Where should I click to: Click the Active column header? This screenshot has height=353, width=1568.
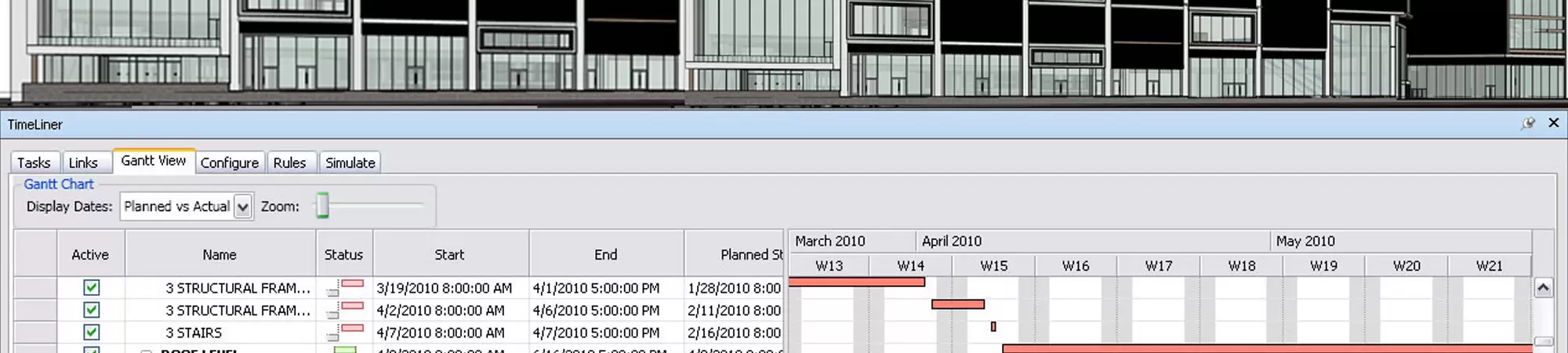tap(91, 254)
